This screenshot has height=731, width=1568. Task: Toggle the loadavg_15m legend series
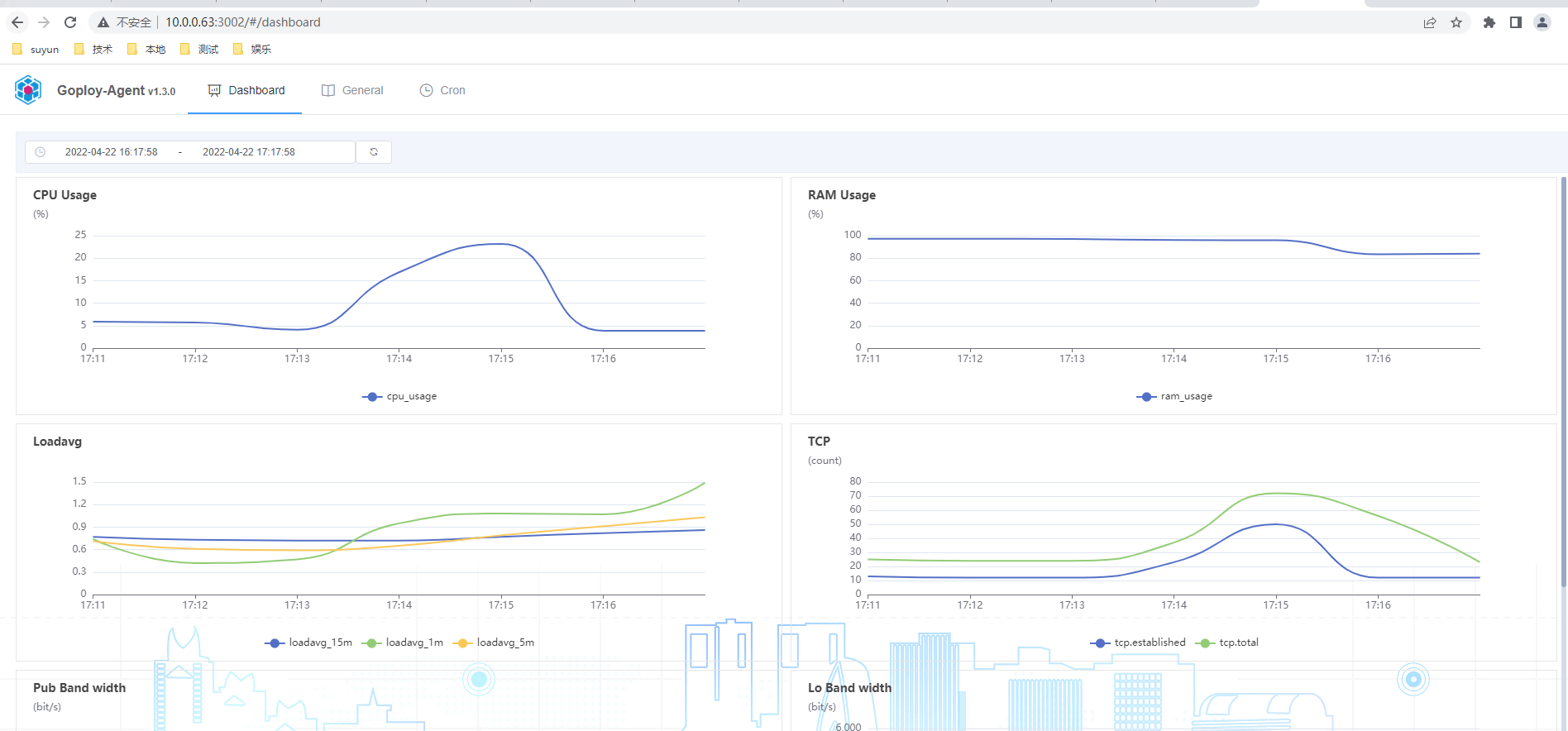click(308, 643)
